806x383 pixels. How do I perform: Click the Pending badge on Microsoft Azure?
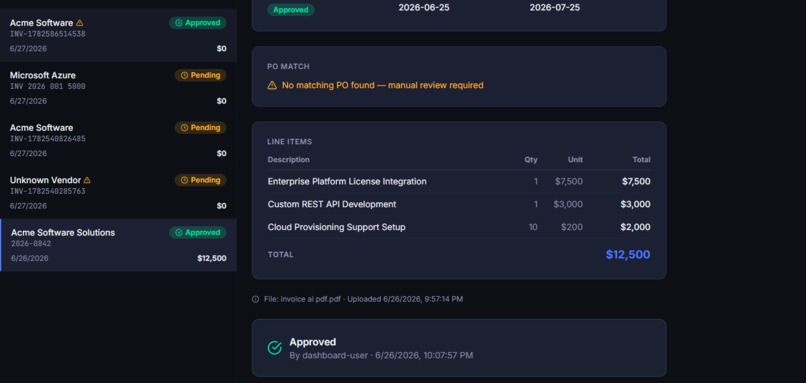(200, 75)
